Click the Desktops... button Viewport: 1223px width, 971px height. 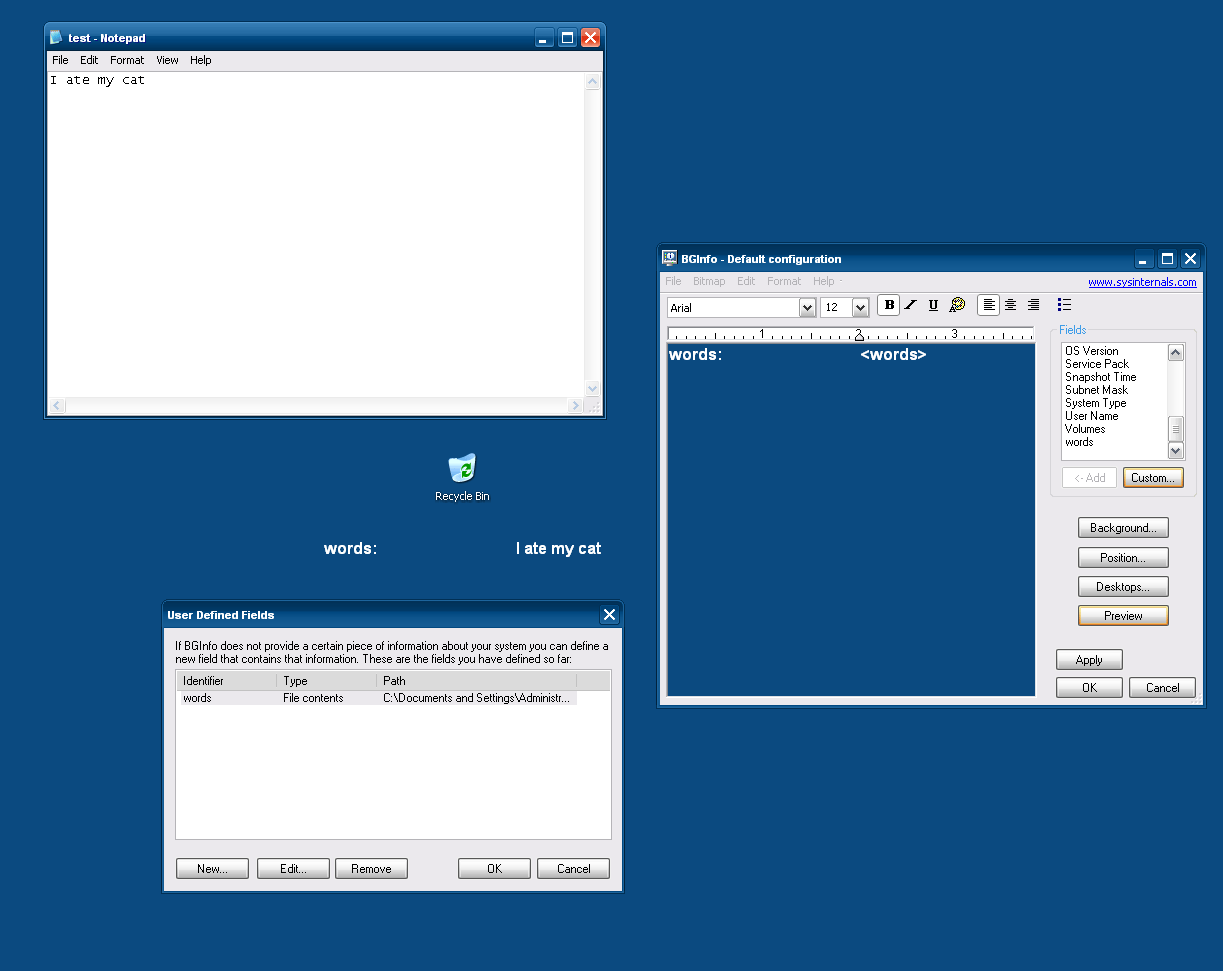coord(1123,587)
